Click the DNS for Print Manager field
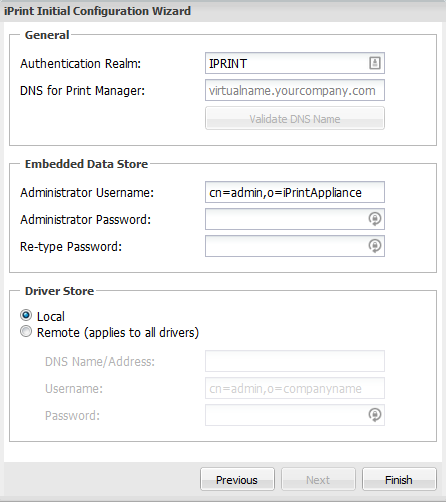446x502 pixels. pyautogui.click(x=295, y=90)
